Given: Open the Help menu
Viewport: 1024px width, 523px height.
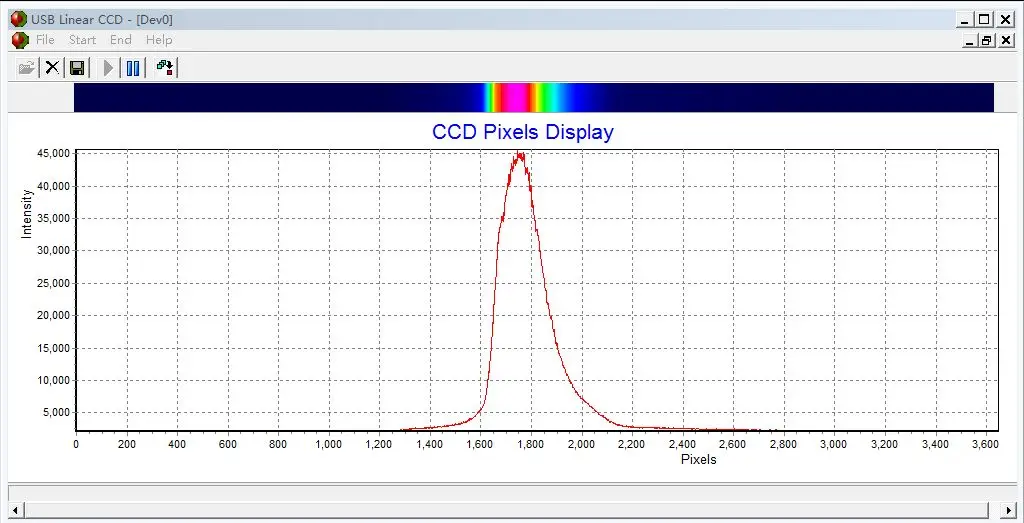Looking at the screenshot, I should [x=159, y=40].
